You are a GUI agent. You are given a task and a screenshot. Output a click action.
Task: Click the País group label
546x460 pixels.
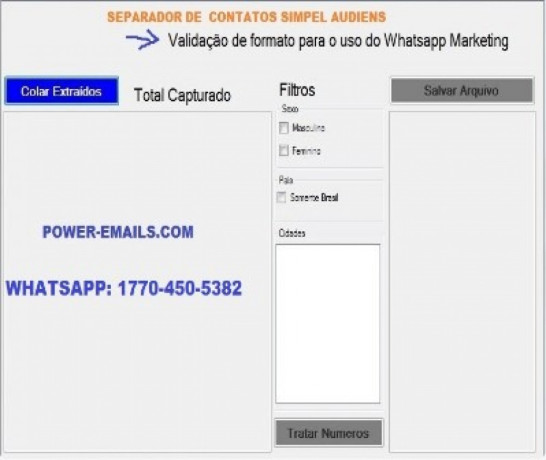click(286, 180)
